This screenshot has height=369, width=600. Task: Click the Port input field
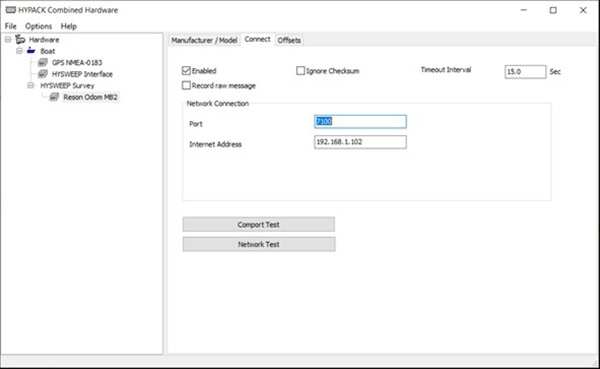(x=360, y=122)
